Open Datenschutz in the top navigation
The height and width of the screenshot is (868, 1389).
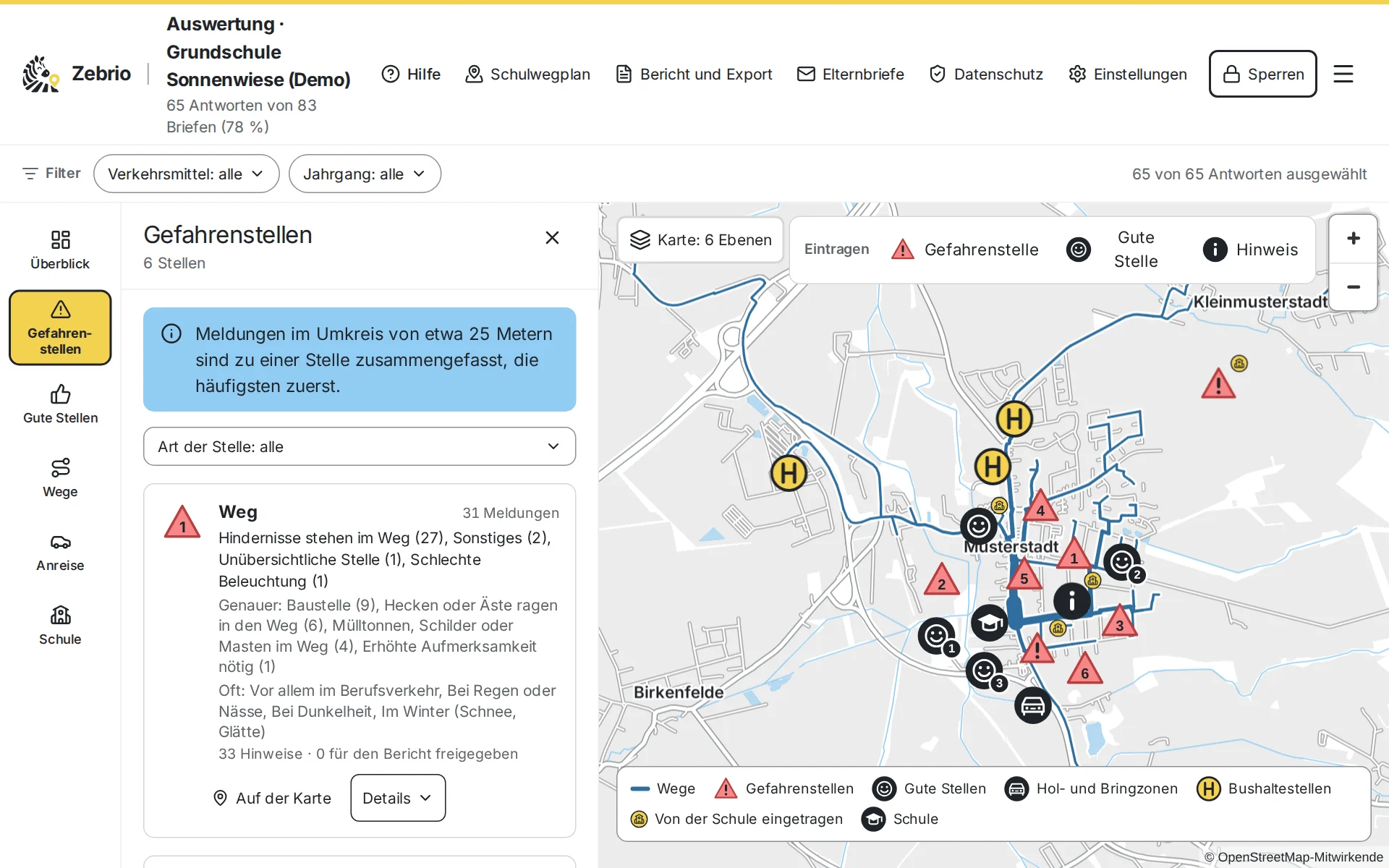coord(986,74)
